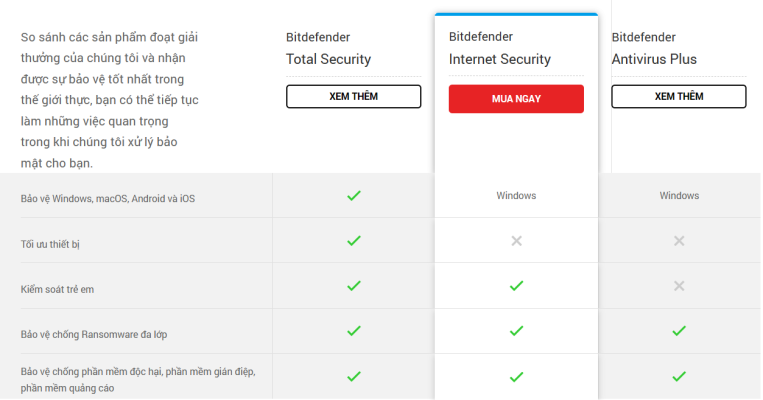The image size is (763, 400).
Task: Select the Bitdefender Internet Security heading
Action: pyautogui.click(x=499, y=48)
